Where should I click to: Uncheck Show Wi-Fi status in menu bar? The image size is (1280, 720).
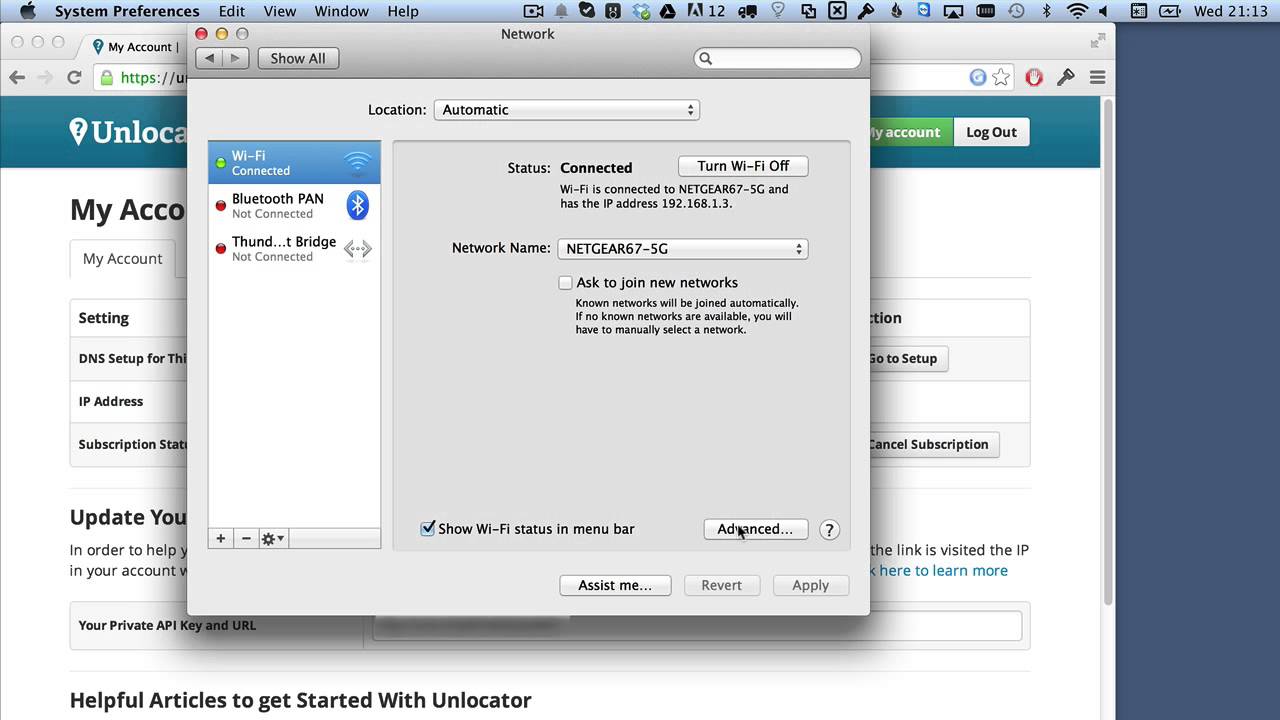pos(428,528)
